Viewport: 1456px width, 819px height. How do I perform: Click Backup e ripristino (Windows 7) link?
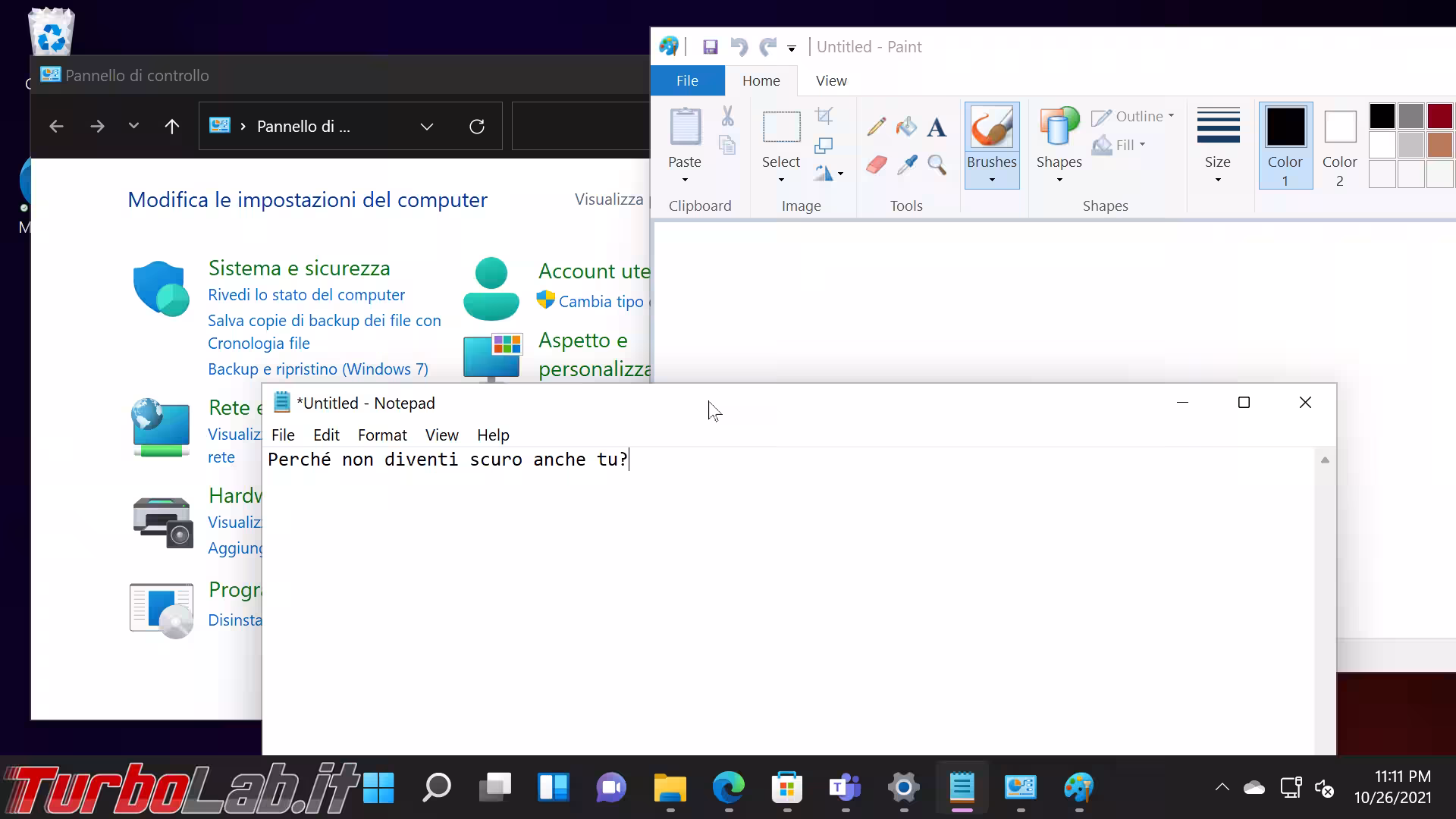click(318, 369)
